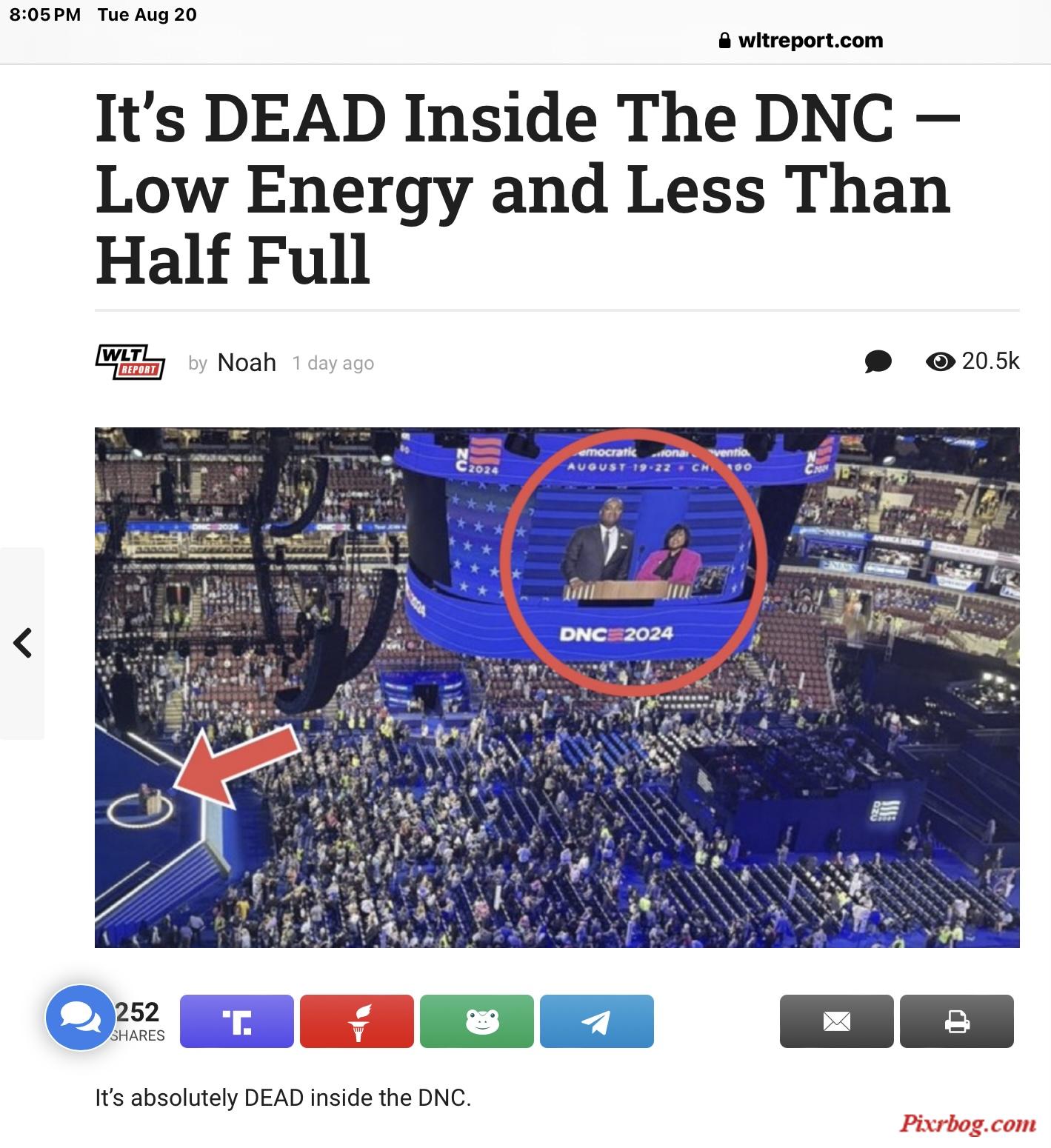Click the padlock icon in address bar
This screenshot has width=1051, height=1148.
tap(725, 41)
